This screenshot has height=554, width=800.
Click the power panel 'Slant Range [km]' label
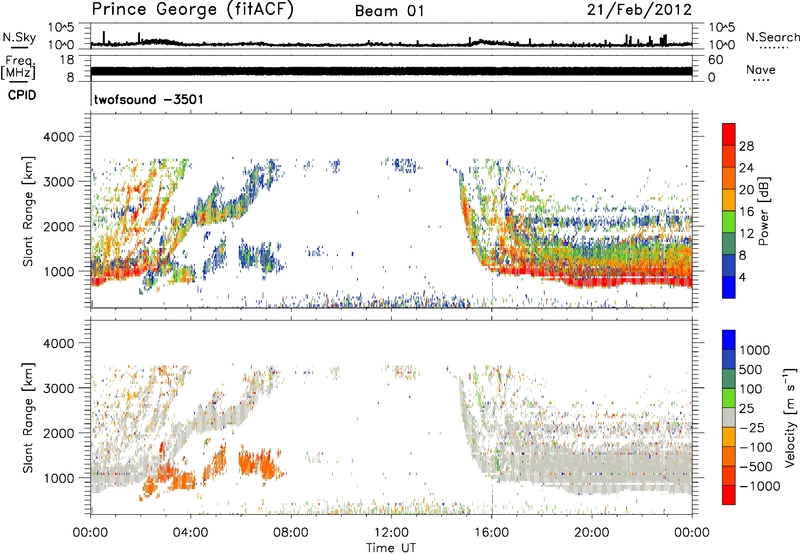pos(28,211)
